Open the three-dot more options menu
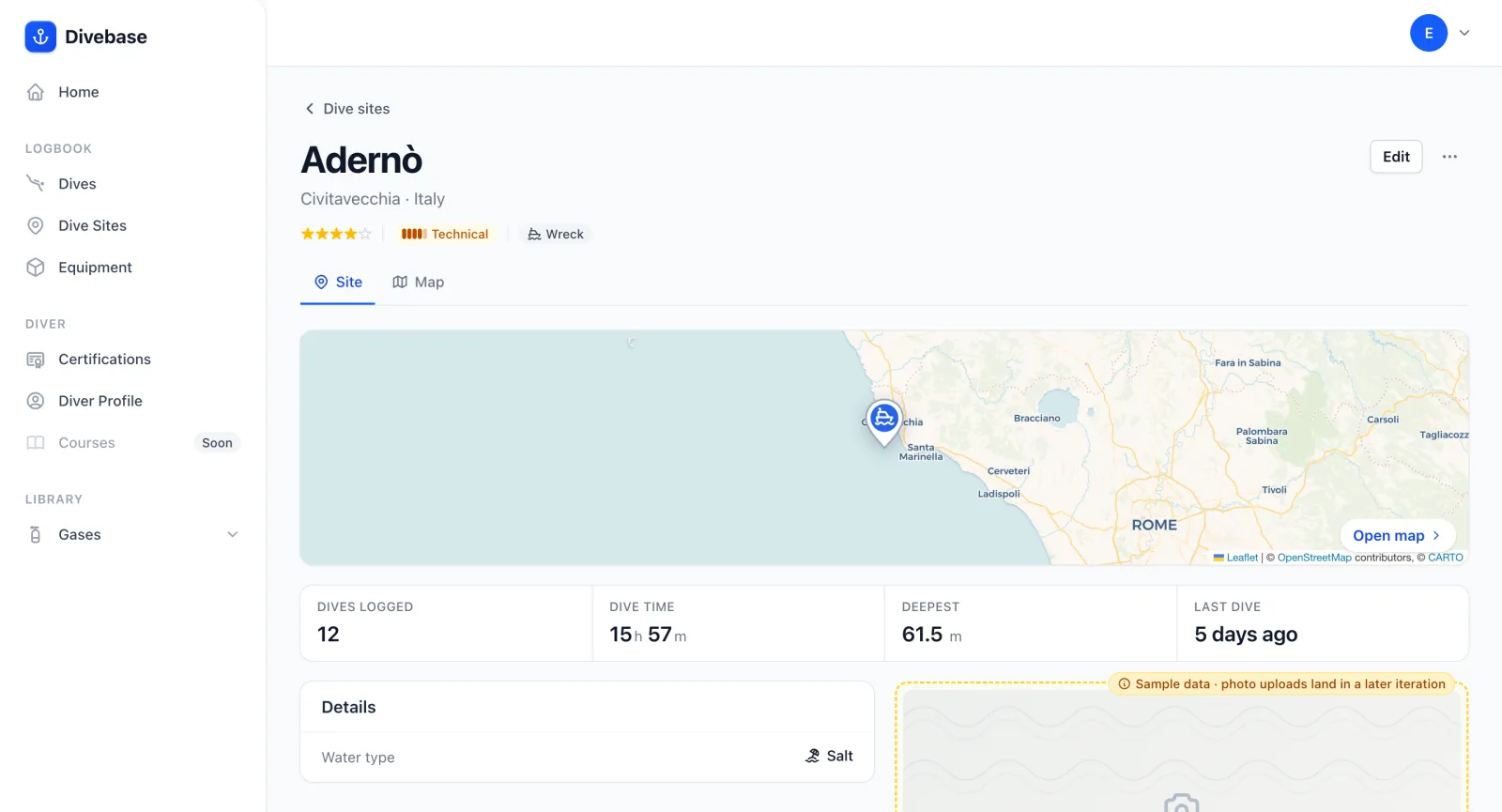Viewport: 1502px width, 812px height. click(x=1449, y=157)
